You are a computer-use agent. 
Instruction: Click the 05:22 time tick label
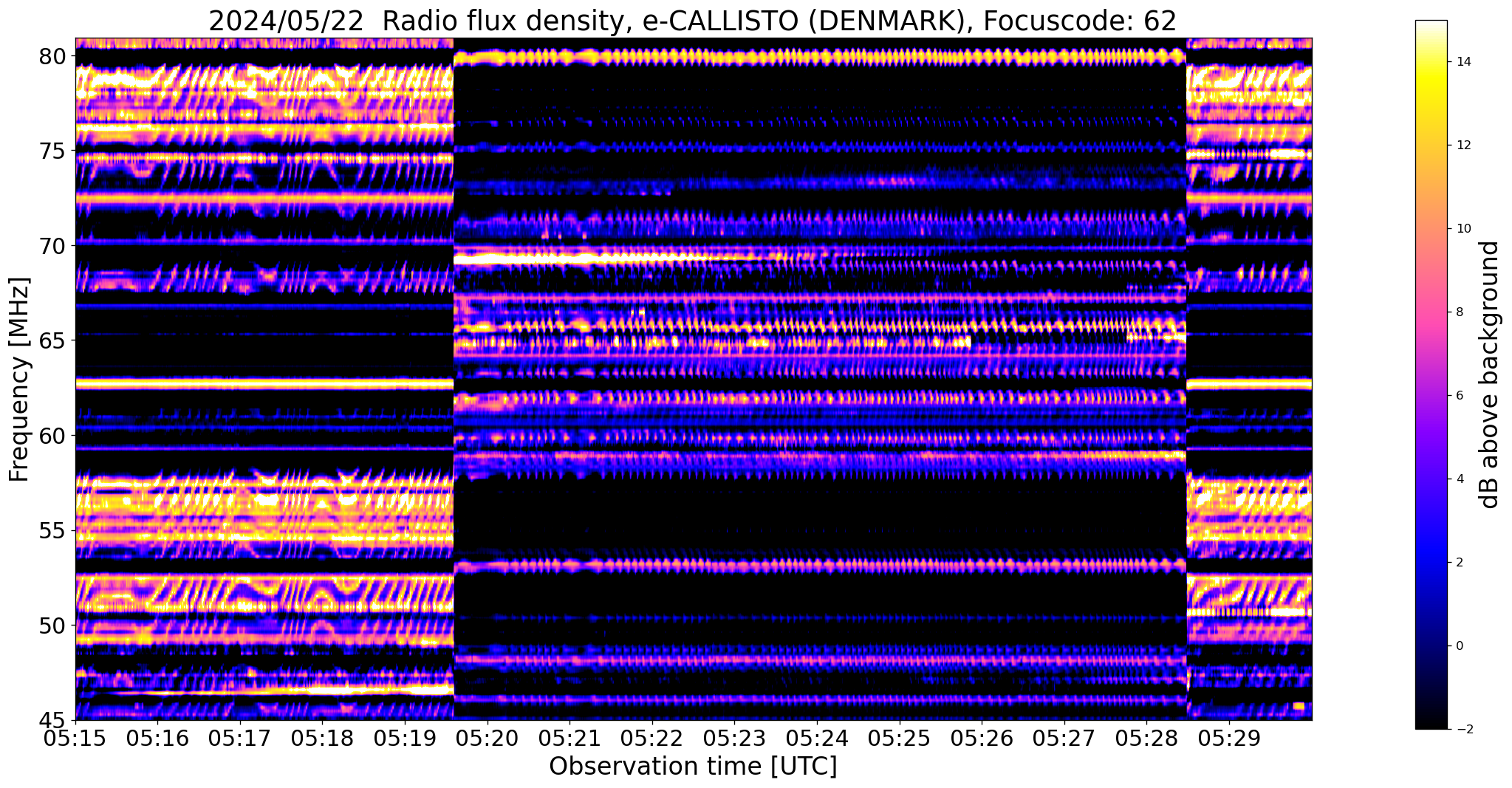(652, 739)
